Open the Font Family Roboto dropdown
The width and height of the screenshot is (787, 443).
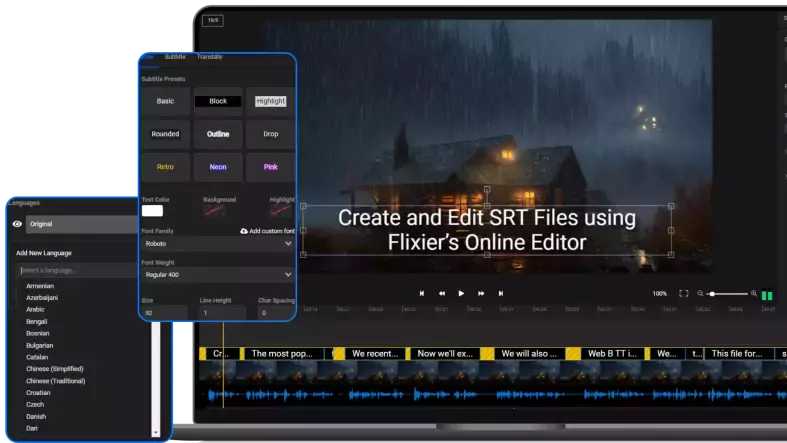coord(217,244)
